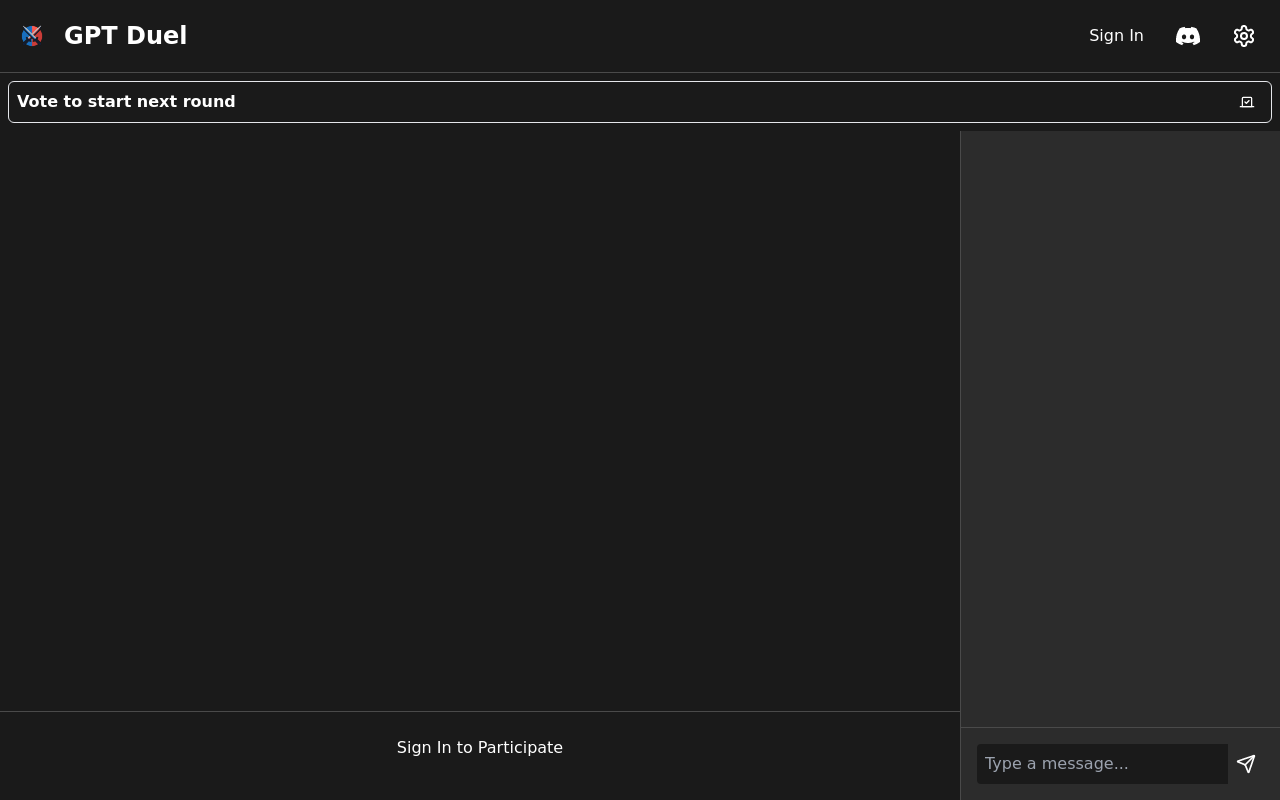The image size is (1280, 800).
Task: Log in using the top-right Sign In
Action: pyautogui.click(x=1115, y=36)
